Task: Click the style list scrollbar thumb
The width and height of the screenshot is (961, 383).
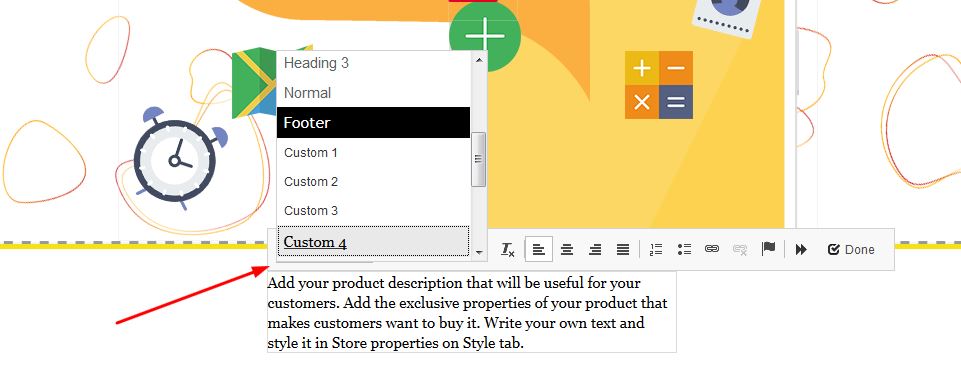Action: tap(479, 159)
